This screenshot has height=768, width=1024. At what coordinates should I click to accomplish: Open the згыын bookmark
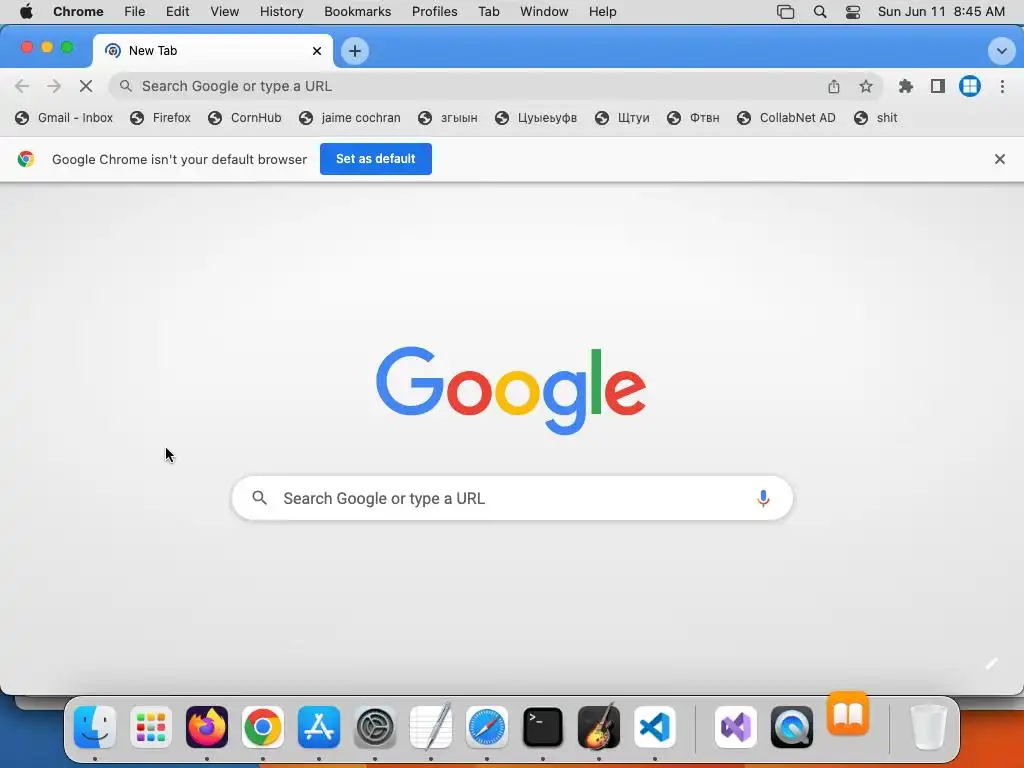pos(448,118)
